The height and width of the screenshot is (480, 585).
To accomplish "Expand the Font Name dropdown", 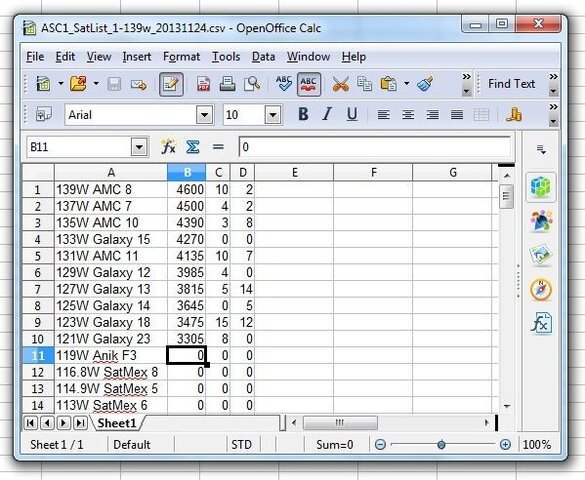I will (x=204, y=114).
